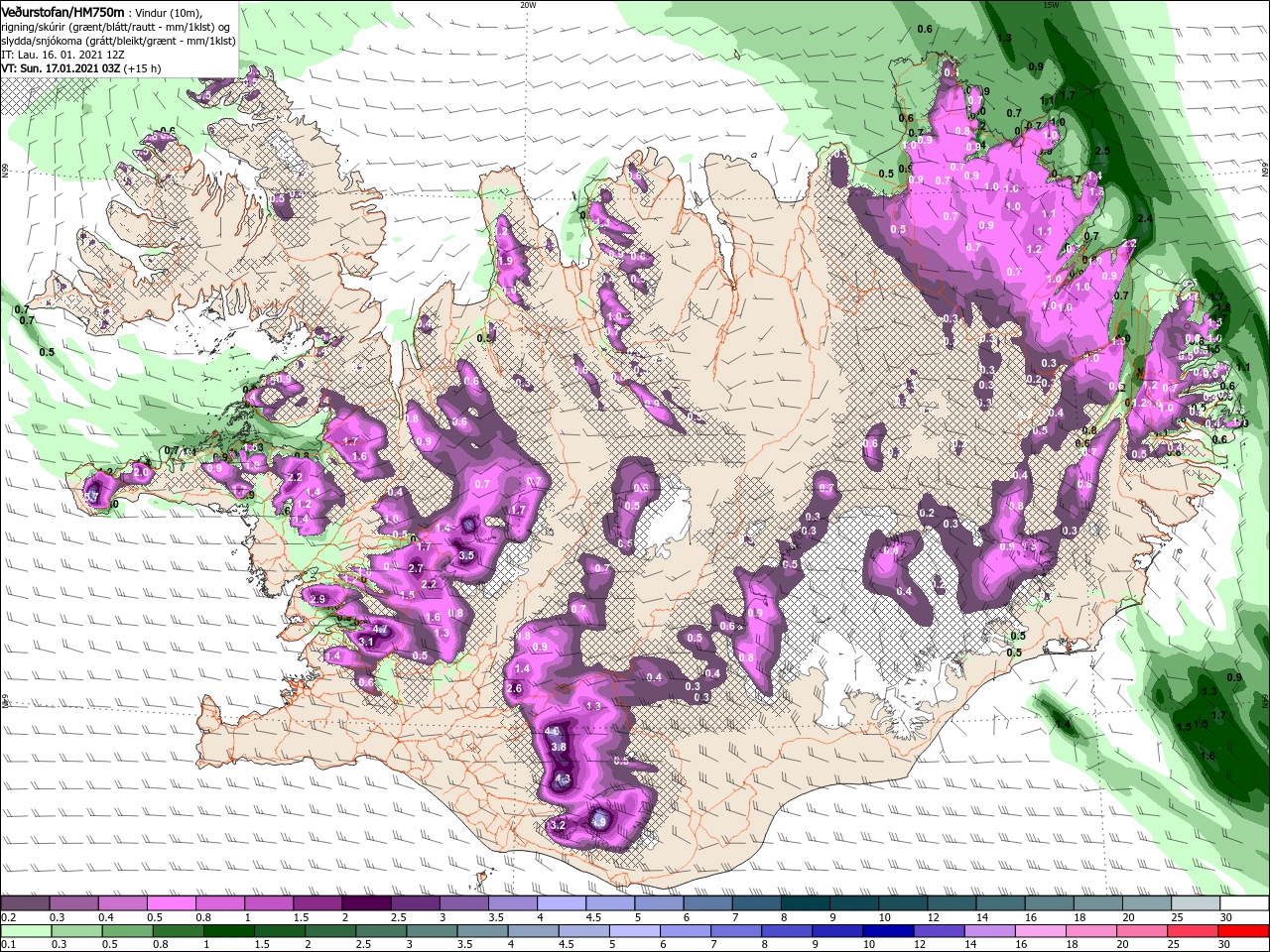This screenshot has height=952, width=1270.
Task: Click top legend swatch between 0.2 and 0.3
Action: [x=27, y=903]
